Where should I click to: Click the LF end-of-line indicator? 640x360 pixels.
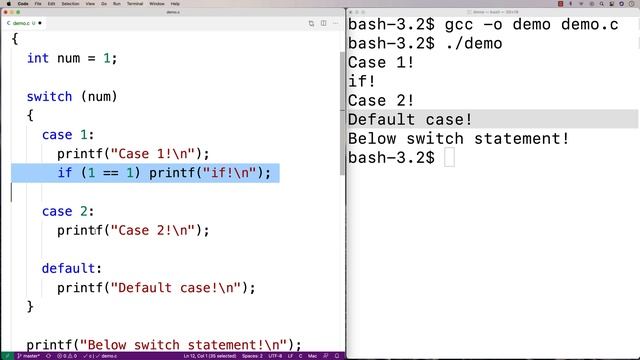coord(290,356)
